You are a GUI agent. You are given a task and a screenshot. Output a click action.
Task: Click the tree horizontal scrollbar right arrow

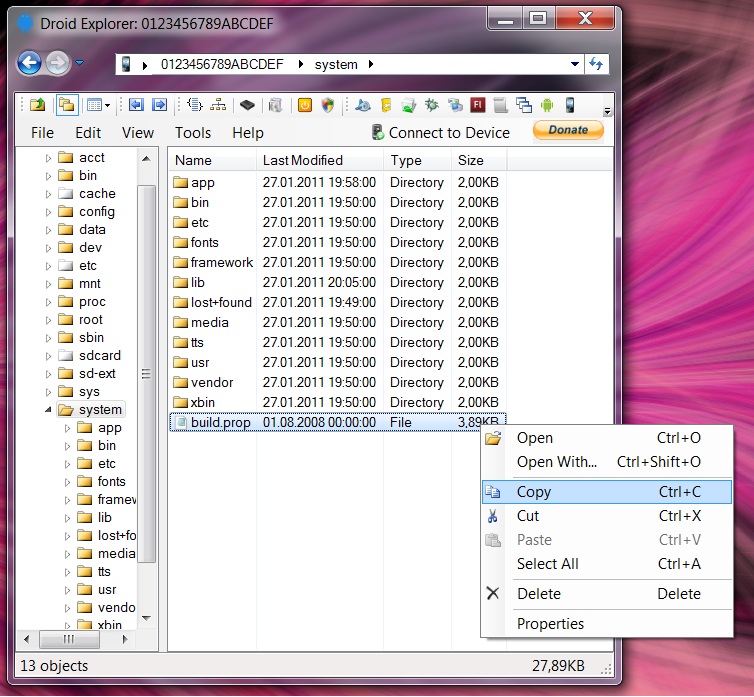pyautogui.click(x=125, y=639)
